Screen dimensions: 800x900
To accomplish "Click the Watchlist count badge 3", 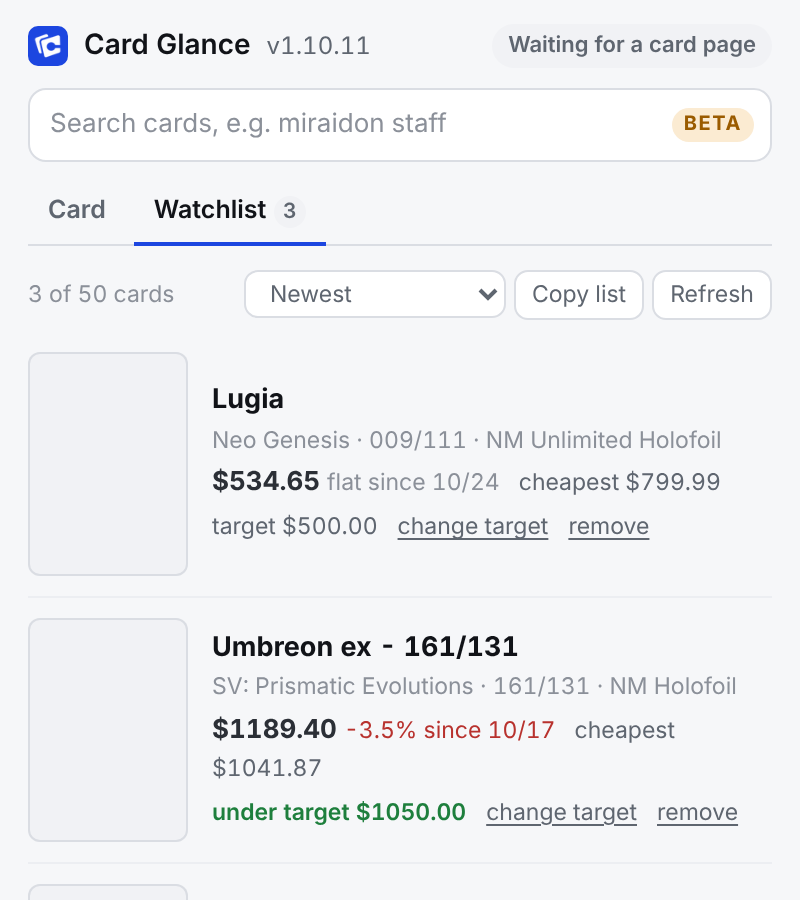I will [290, 211].
